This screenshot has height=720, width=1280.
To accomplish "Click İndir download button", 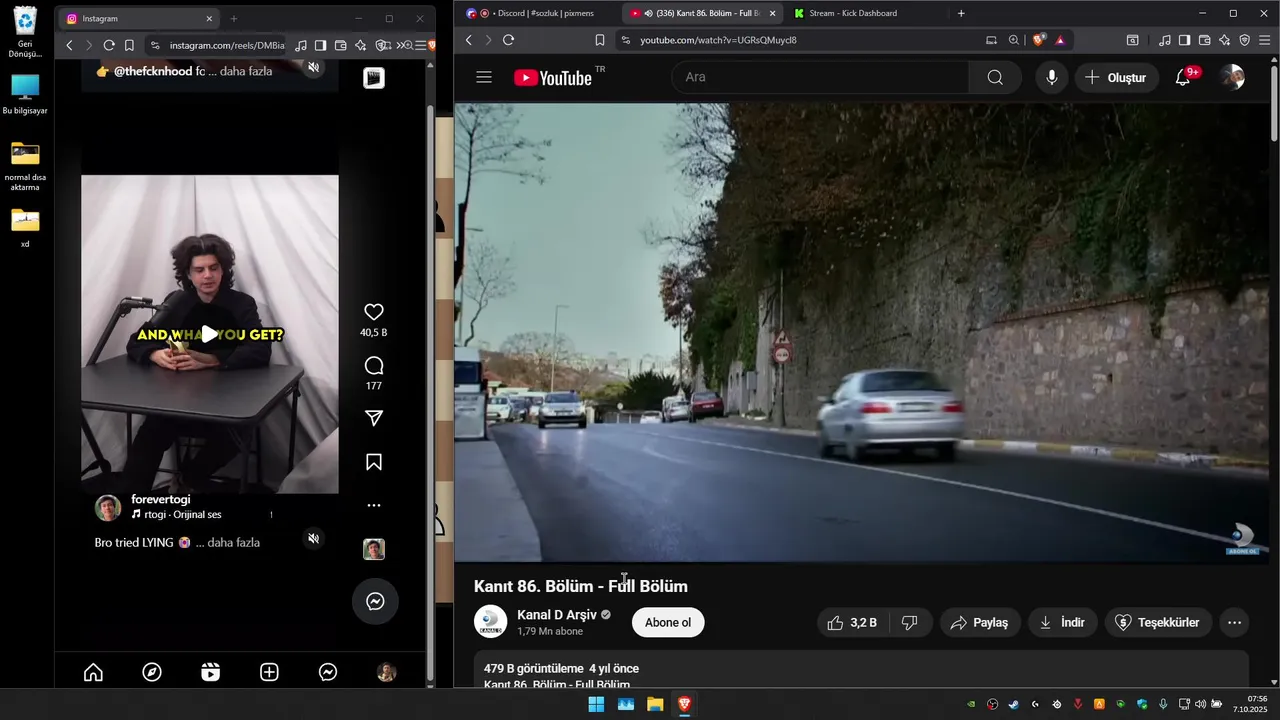I will tap(1062, 622).
